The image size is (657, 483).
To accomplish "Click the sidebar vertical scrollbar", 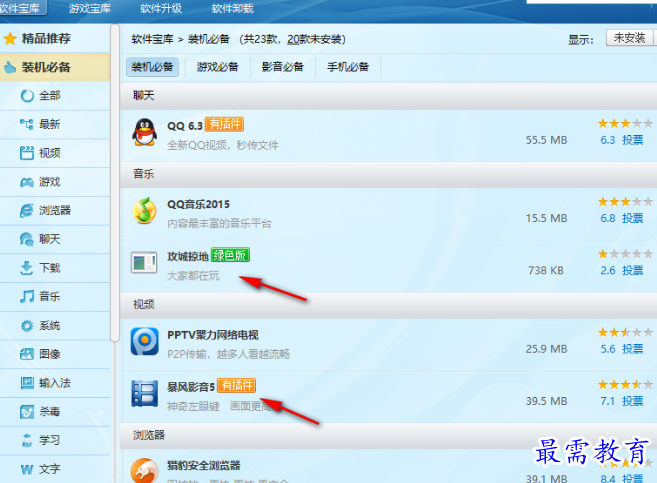I will pyautogui.click(x=115, y=183).
